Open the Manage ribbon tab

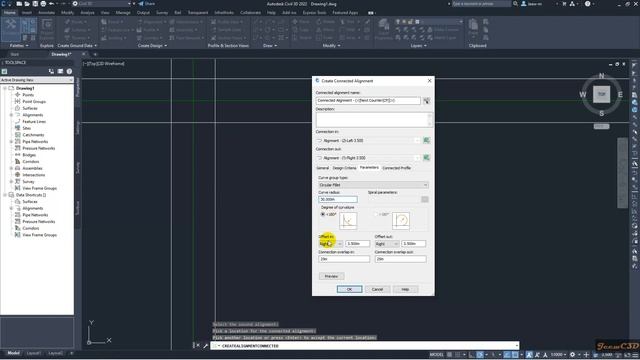[122, 13]
